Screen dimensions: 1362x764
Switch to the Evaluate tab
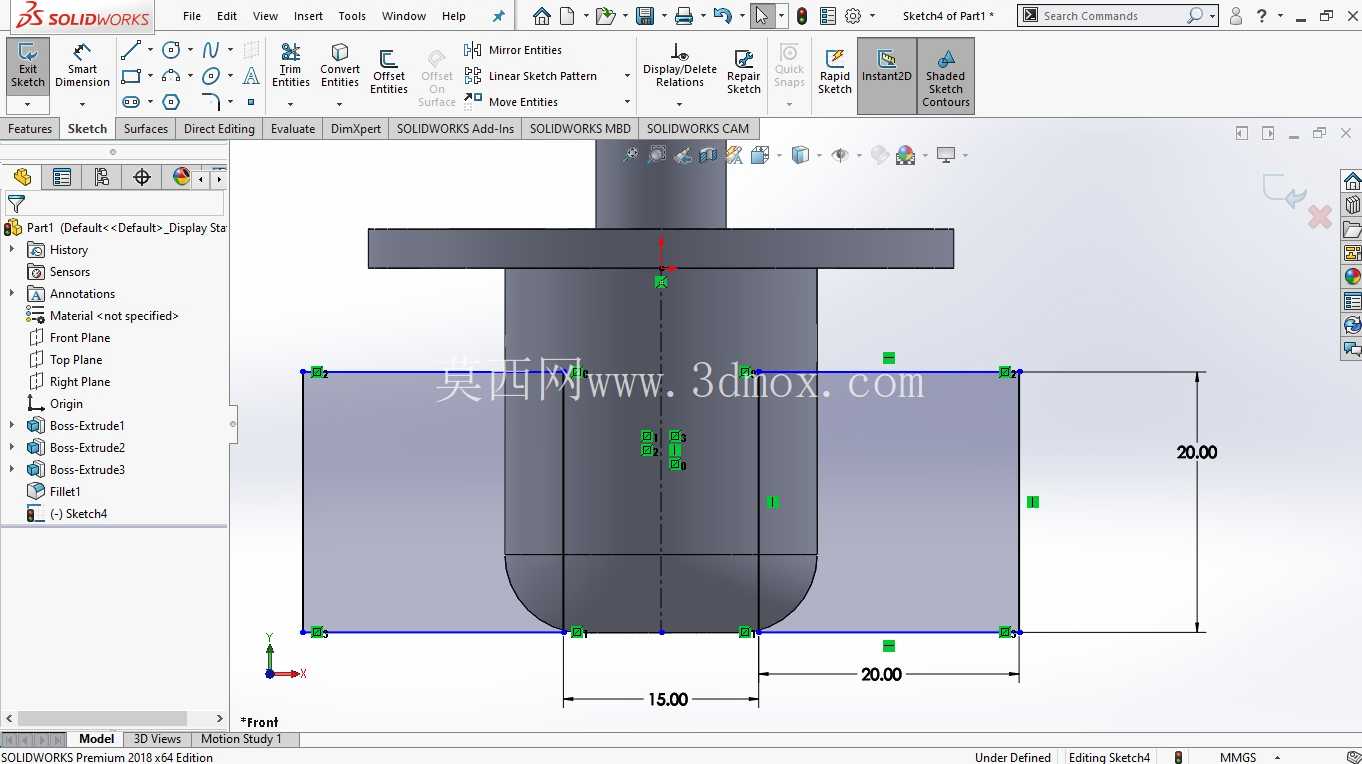click(x=293, y=129)
